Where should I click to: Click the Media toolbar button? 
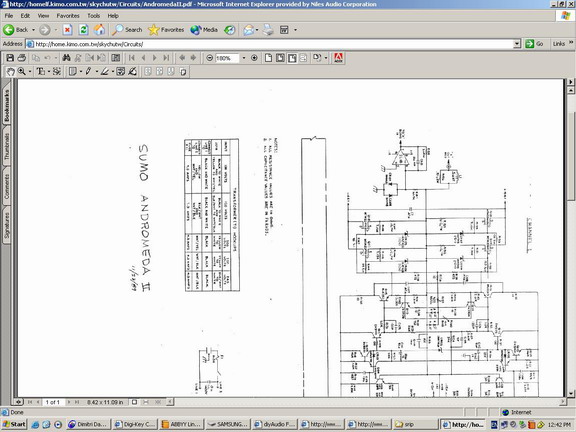click(204, 30)
